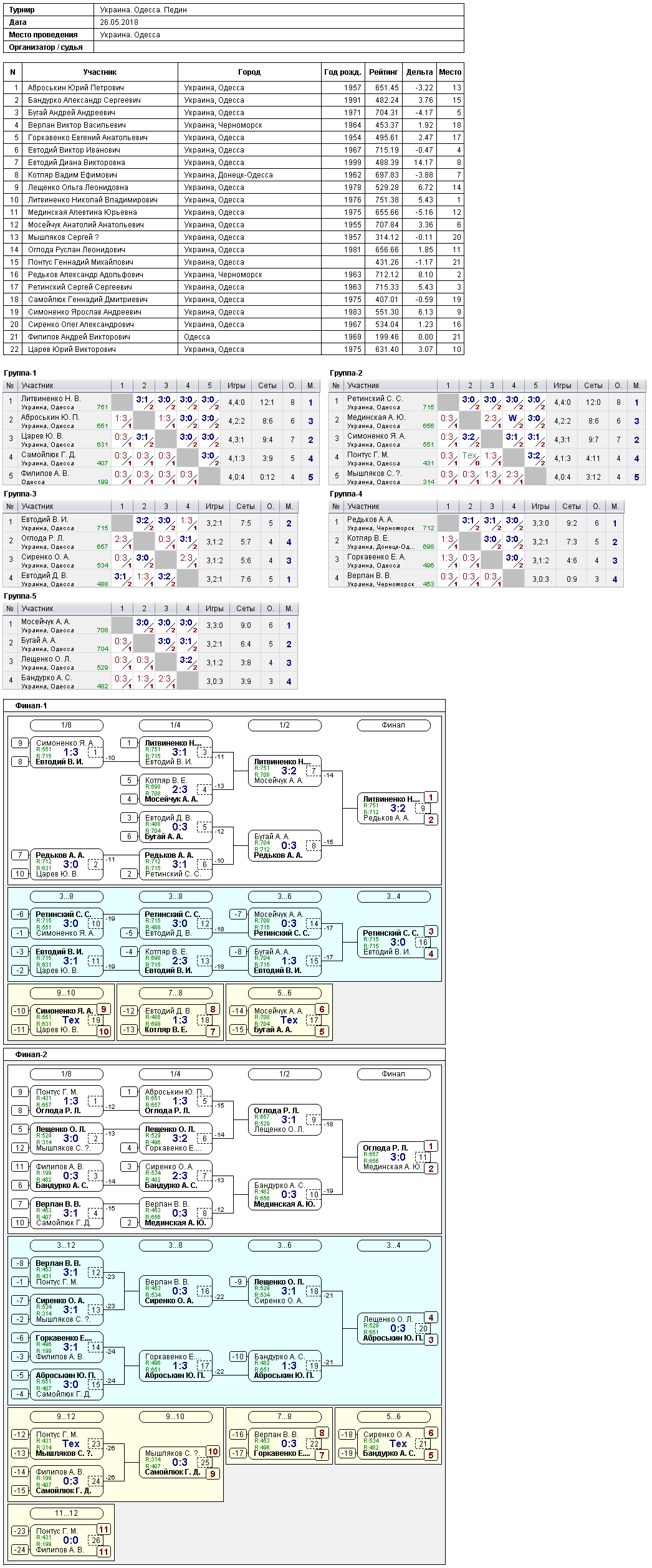Click the '11...12' round label in Финал-2
The height and width of the screenshot is (1568, 652).
(x=67, y=1513)
